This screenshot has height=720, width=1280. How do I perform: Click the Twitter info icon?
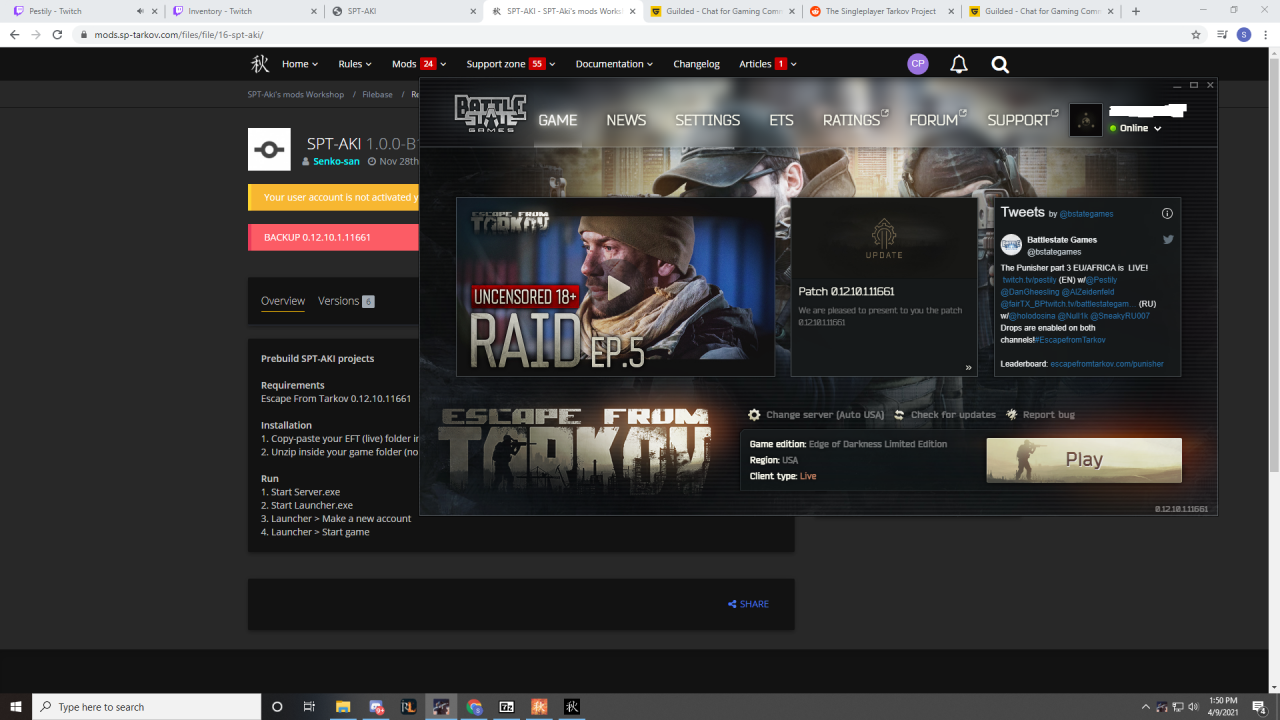(x=1167, y=213)
